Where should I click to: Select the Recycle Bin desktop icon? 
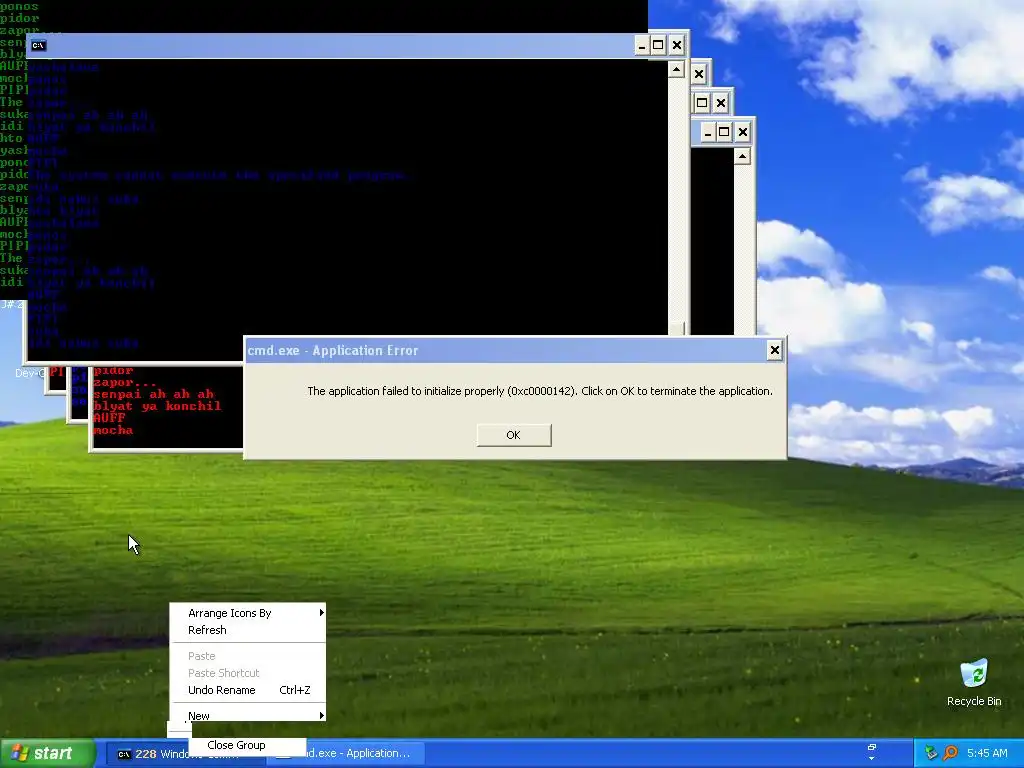(x=974, y=682)
